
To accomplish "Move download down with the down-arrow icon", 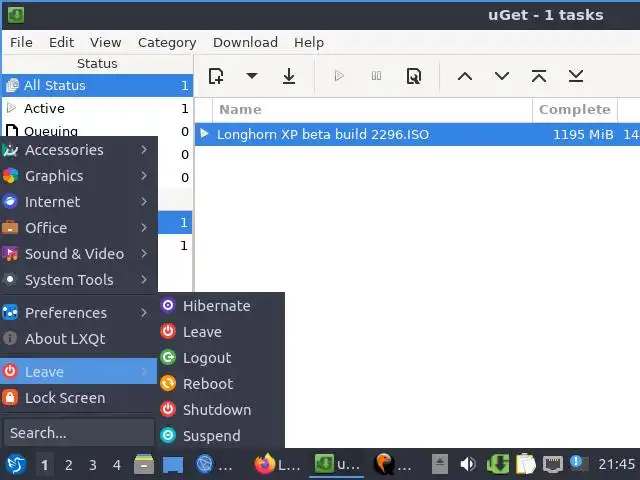I will (502, 76).
